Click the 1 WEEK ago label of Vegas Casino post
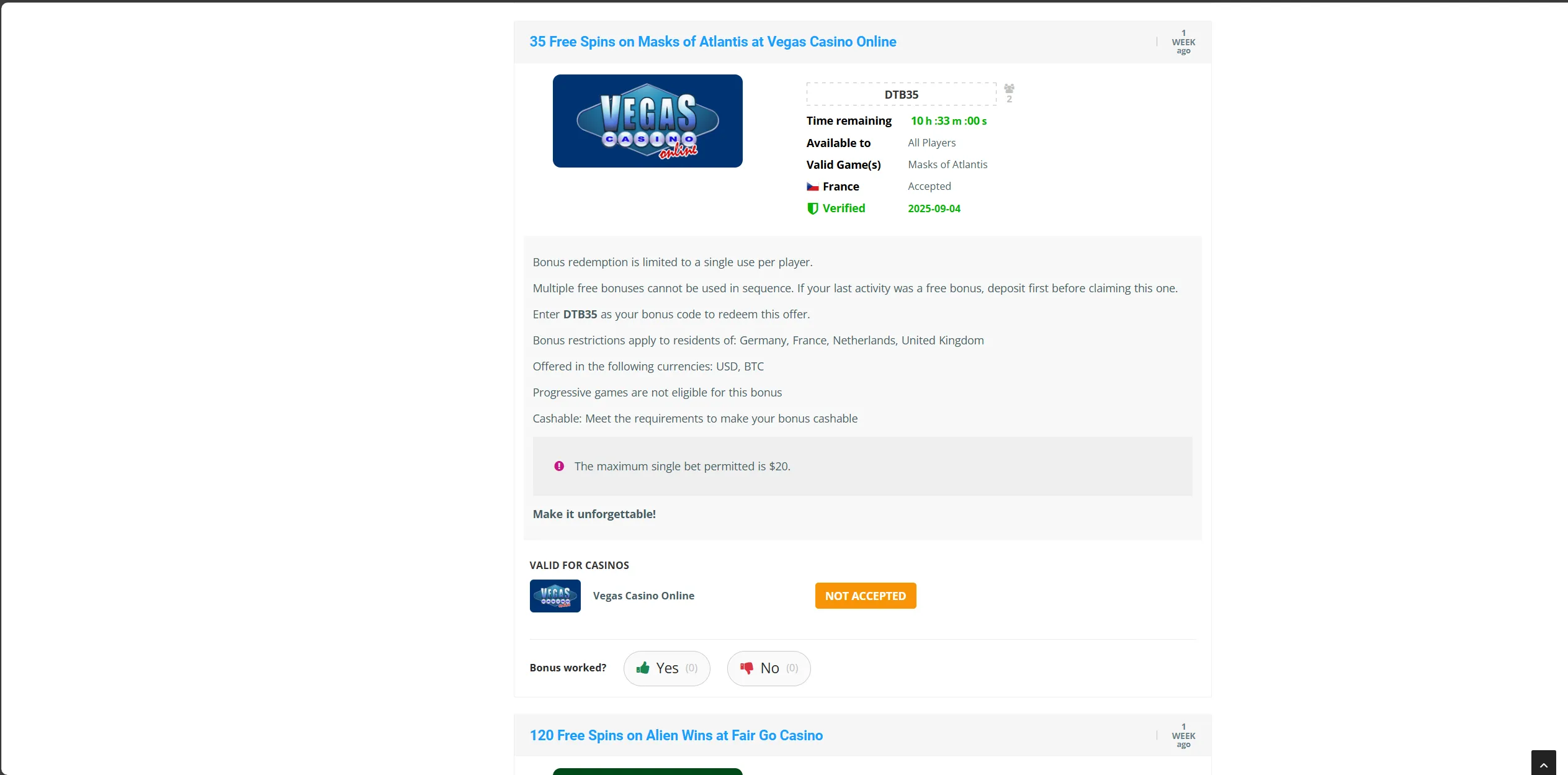The width and height of the screenshot is (1568, 775). (x=1183, y=42)
